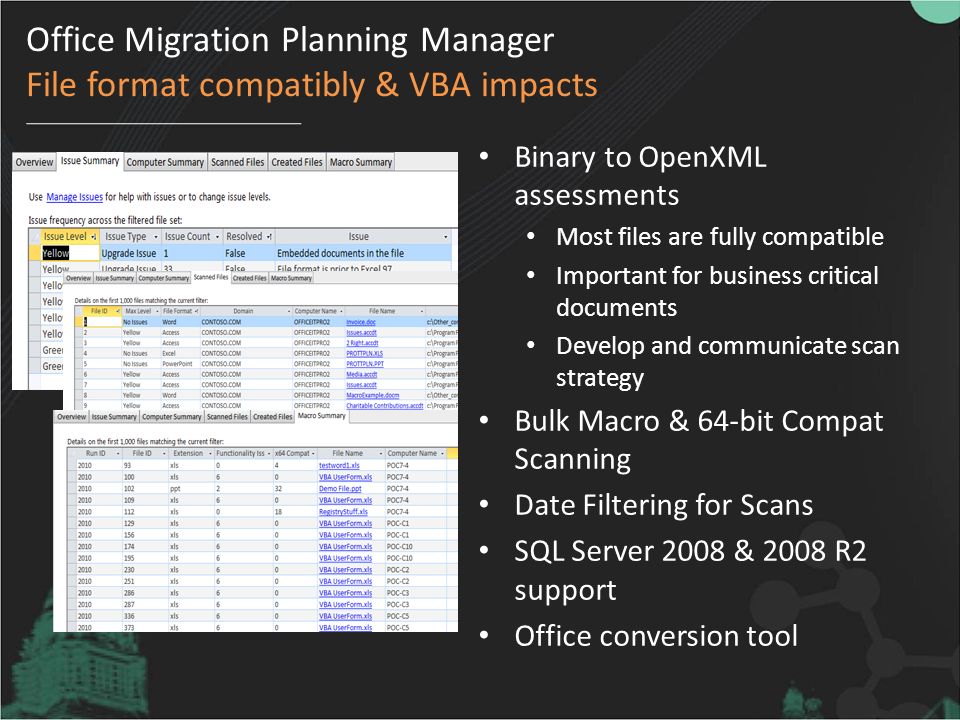This screenshot has height=720, width=960.
Task: Open VBA UserForm.xls link for File ID 230
Action: [345, 570]
